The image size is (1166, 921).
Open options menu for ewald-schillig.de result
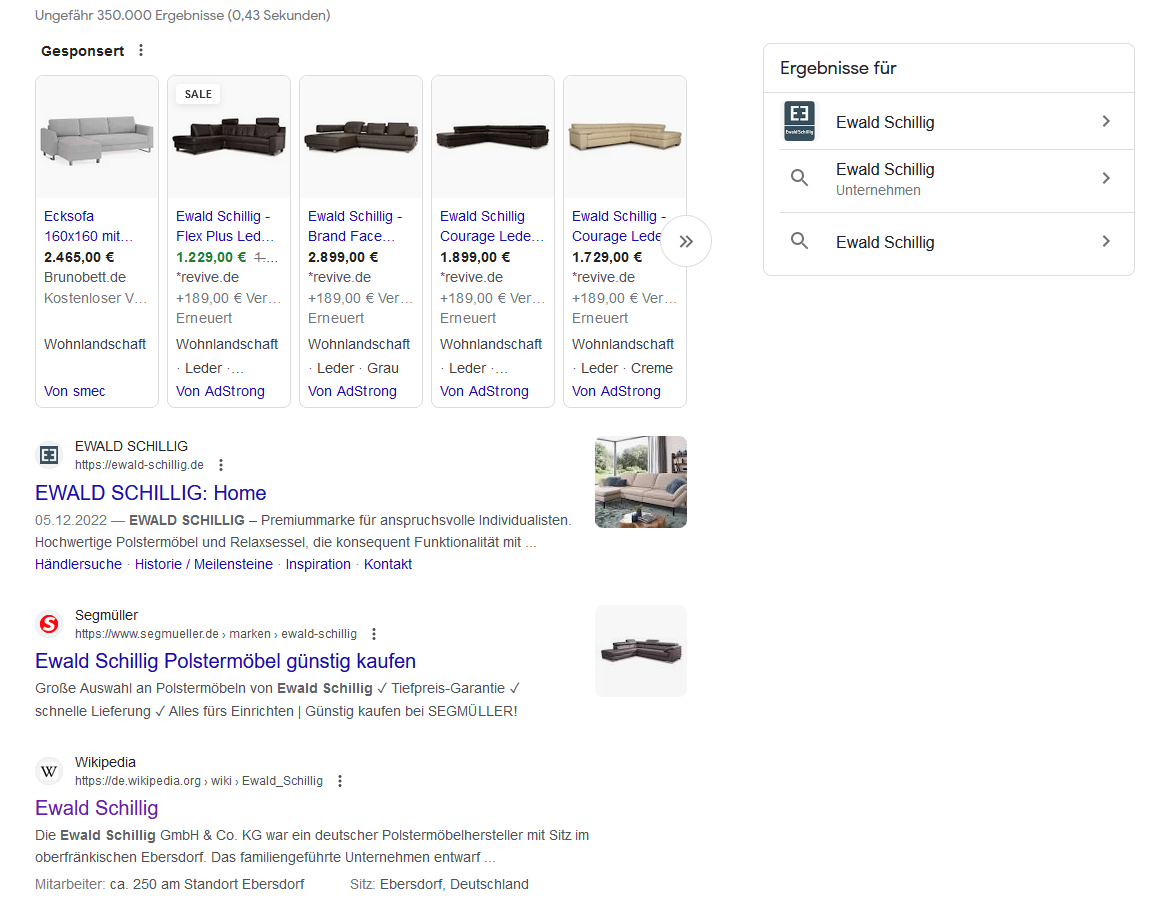221,465
